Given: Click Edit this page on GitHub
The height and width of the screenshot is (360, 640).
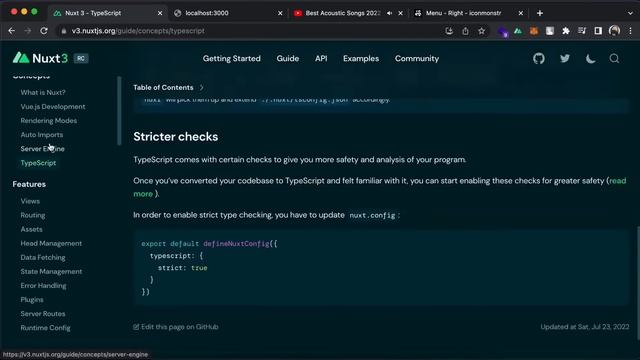Looking at the screenshot, I should (x=176, y=327).
